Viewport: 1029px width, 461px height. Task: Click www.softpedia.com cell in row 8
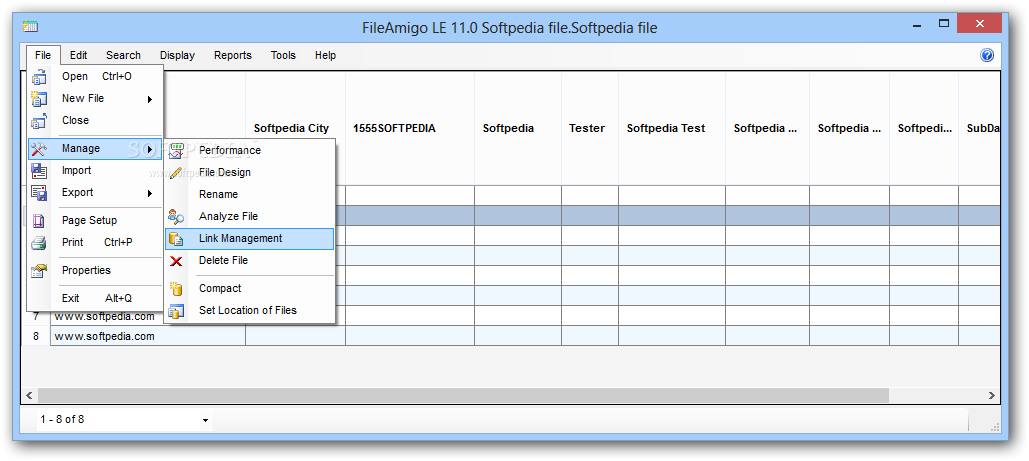click(x=148, y=336)
